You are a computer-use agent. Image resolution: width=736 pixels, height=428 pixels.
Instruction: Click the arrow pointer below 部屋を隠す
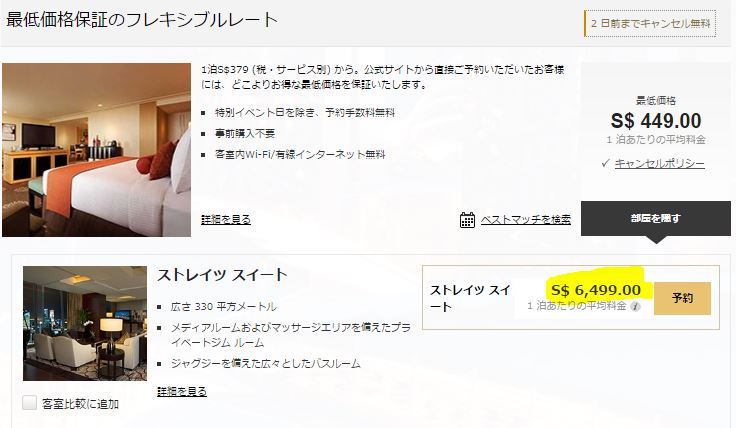coord(656,239)
